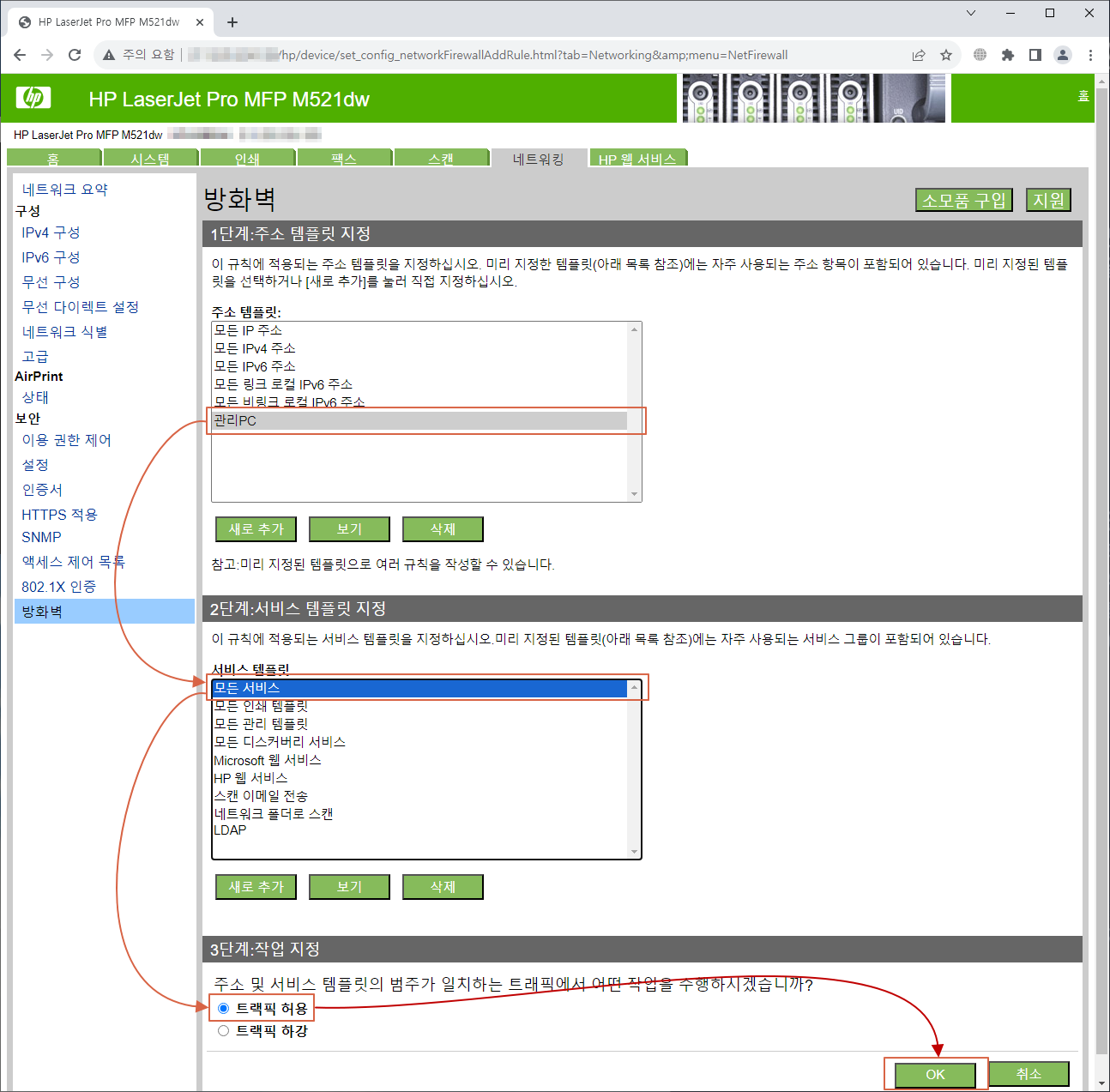Open 이용 권한 제어 link
The height and width of the screenshot is (1092, 1110).
click(x=67, y=440)
